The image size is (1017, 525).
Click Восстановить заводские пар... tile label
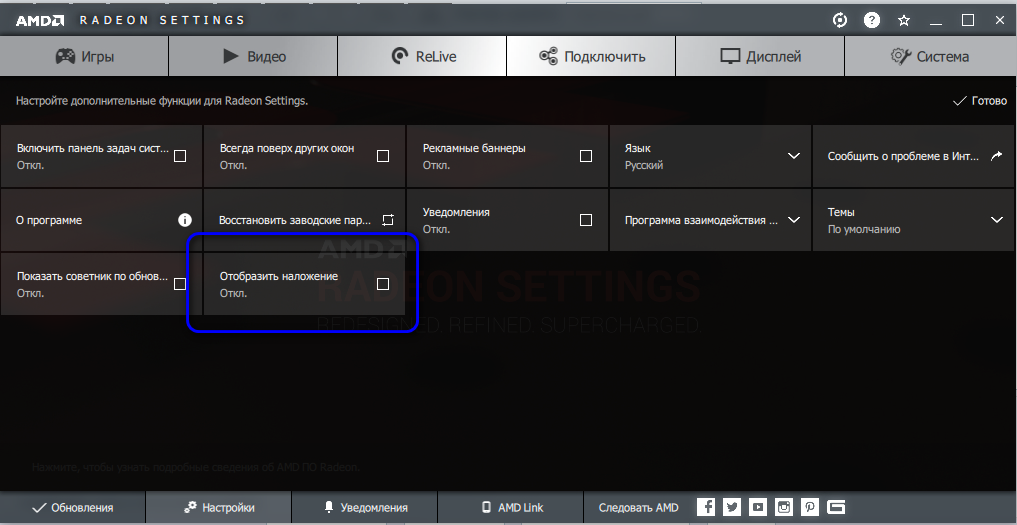[x=295, y=220]
